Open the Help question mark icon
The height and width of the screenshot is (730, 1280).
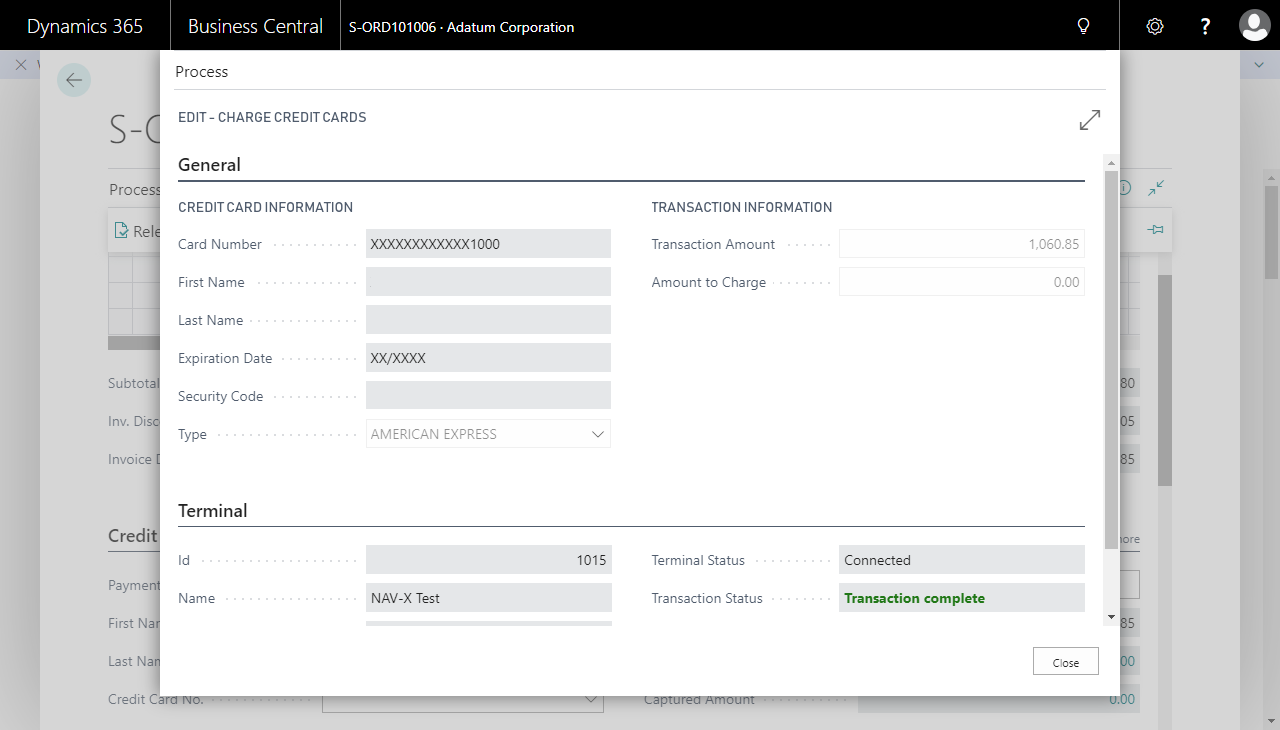coord(1206,27)
